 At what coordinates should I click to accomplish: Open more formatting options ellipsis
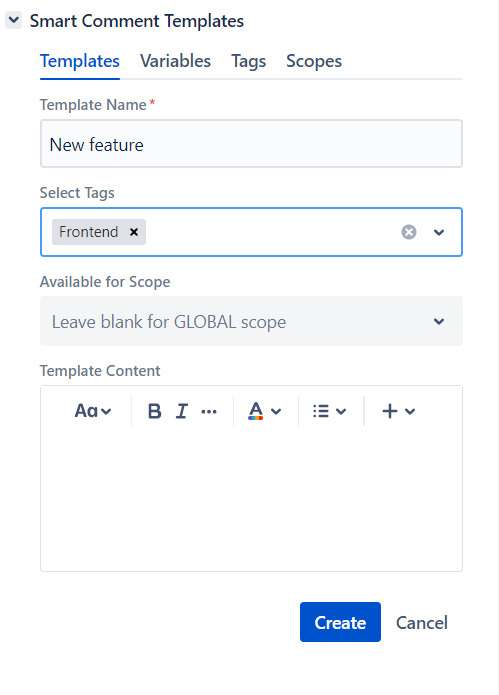coord(209,412)
